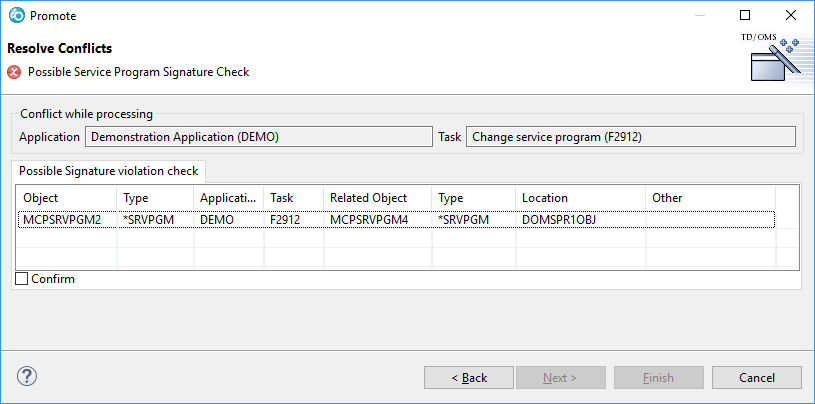The width and height of the screenshot is (815, 404).
Task: Sort by Object column header
Action: (66, 198)
